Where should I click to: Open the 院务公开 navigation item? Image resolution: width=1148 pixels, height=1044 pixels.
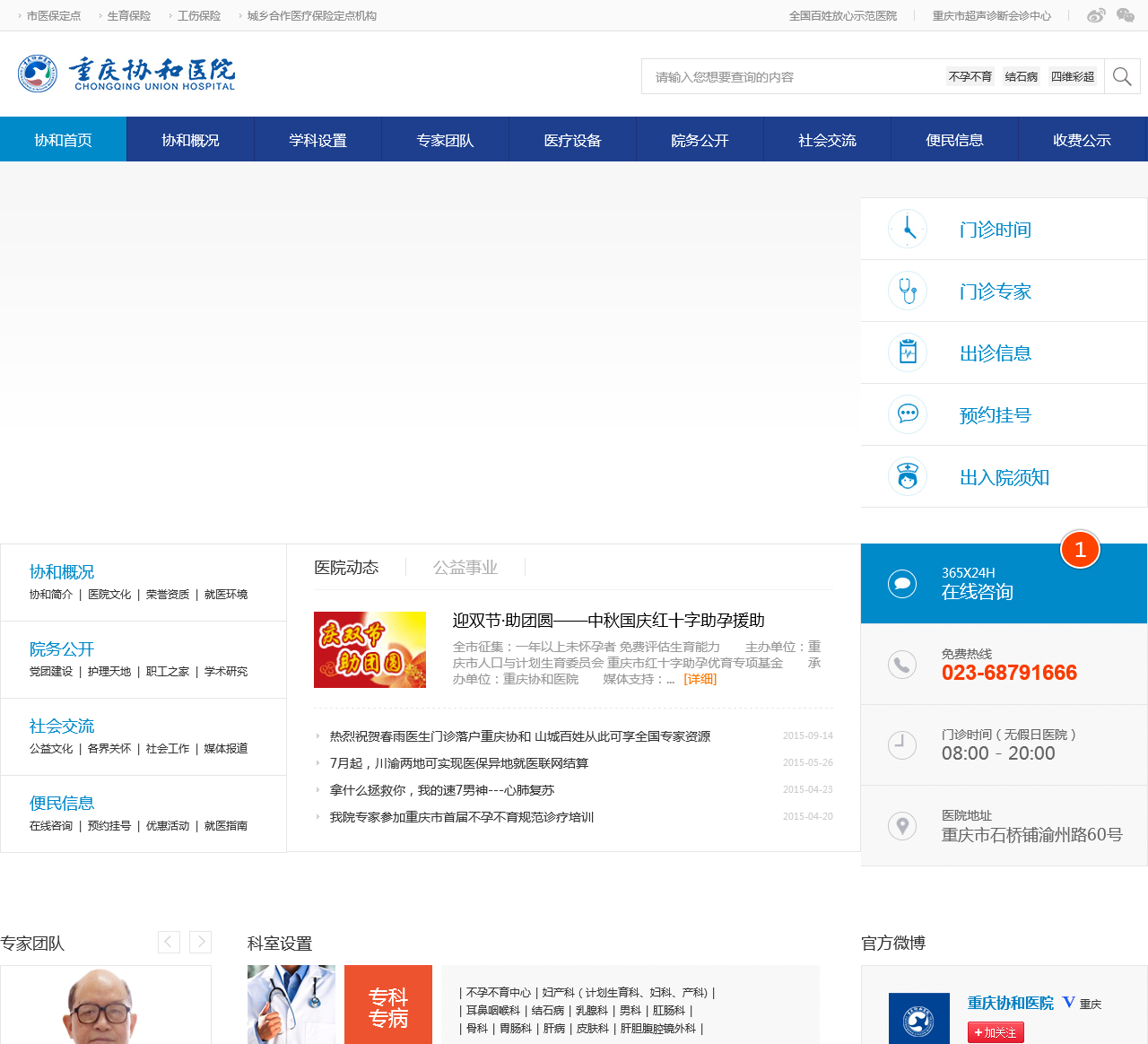[x=700, y=140]
